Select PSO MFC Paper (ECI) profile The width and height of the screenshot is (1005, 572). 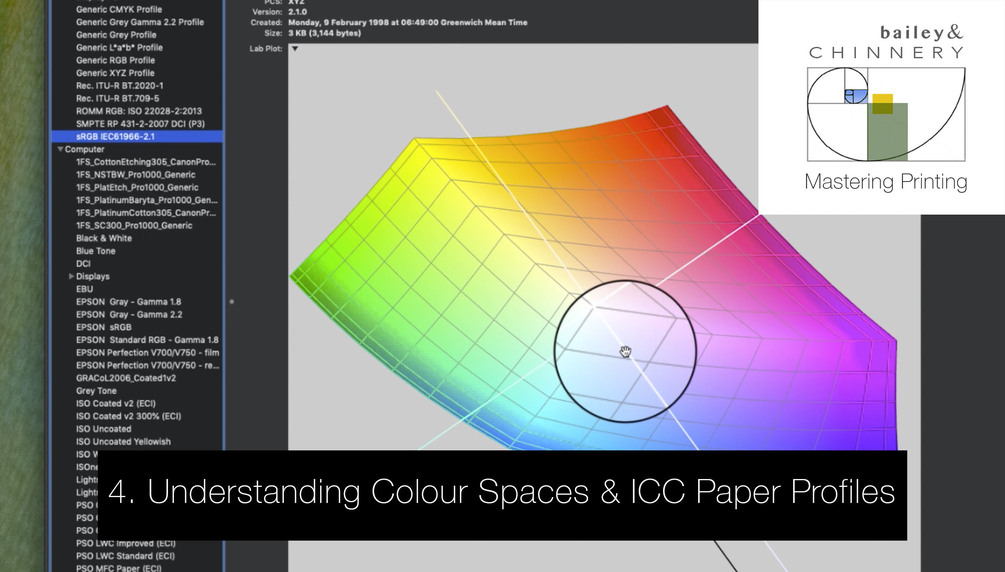[119, 568]
